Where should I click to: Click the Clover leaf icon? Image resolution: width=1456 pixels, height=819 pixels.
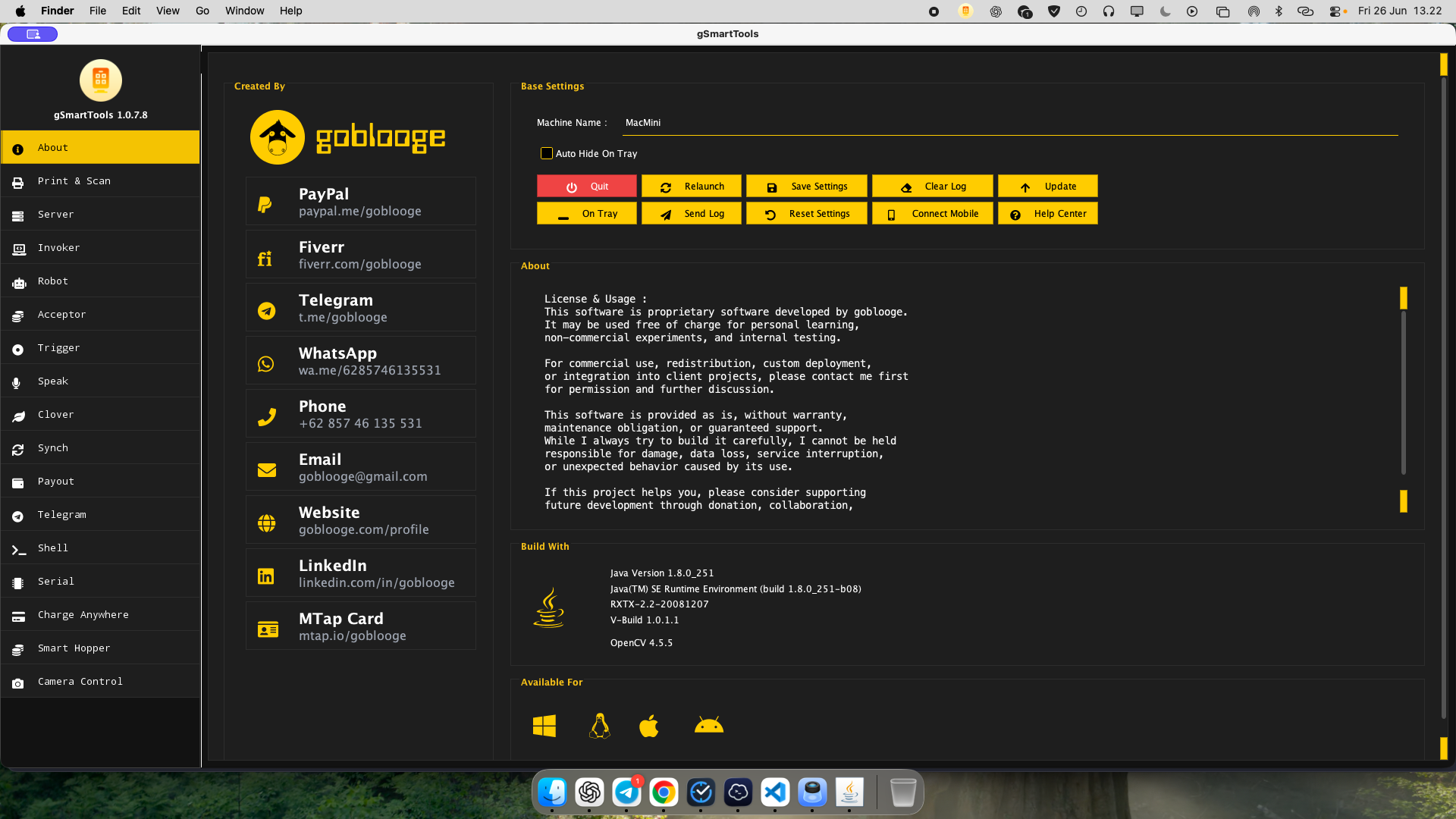coord(18,416)
